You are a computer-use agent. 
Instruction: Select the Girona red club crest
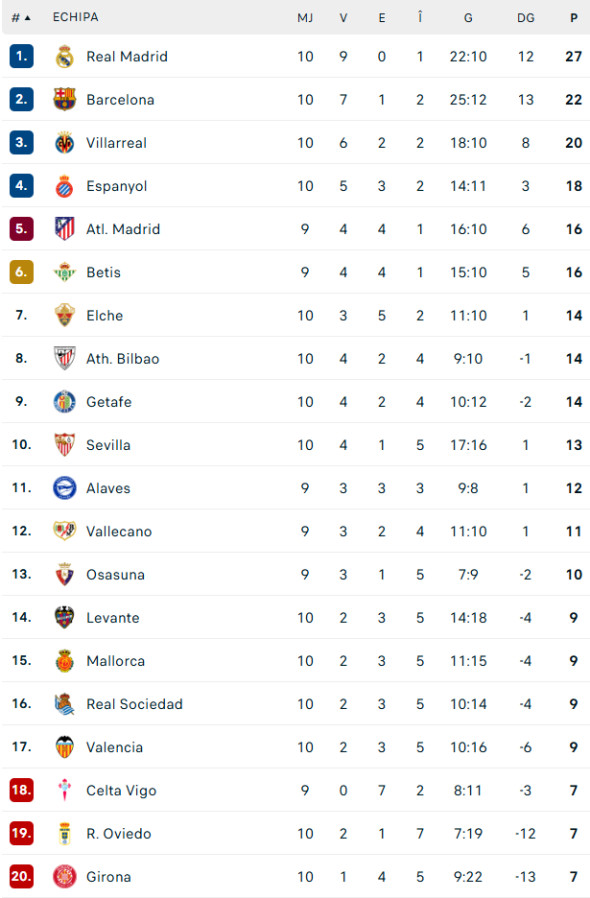[x=64, y=877]
